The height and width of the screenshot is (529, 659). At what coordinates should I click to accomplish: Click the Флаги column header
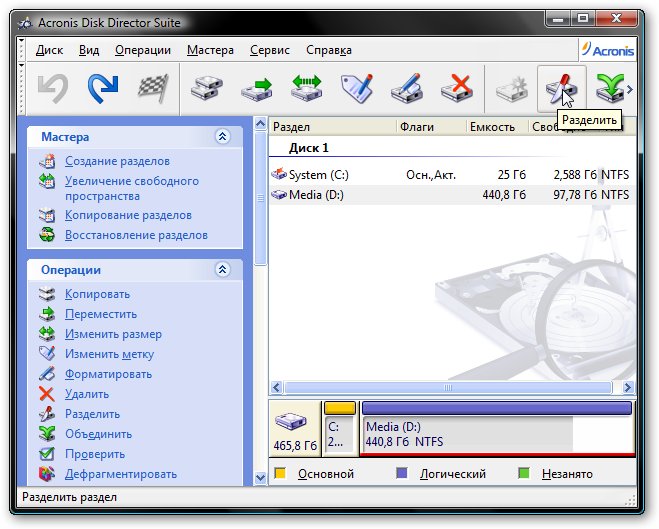tap(431, 126)
